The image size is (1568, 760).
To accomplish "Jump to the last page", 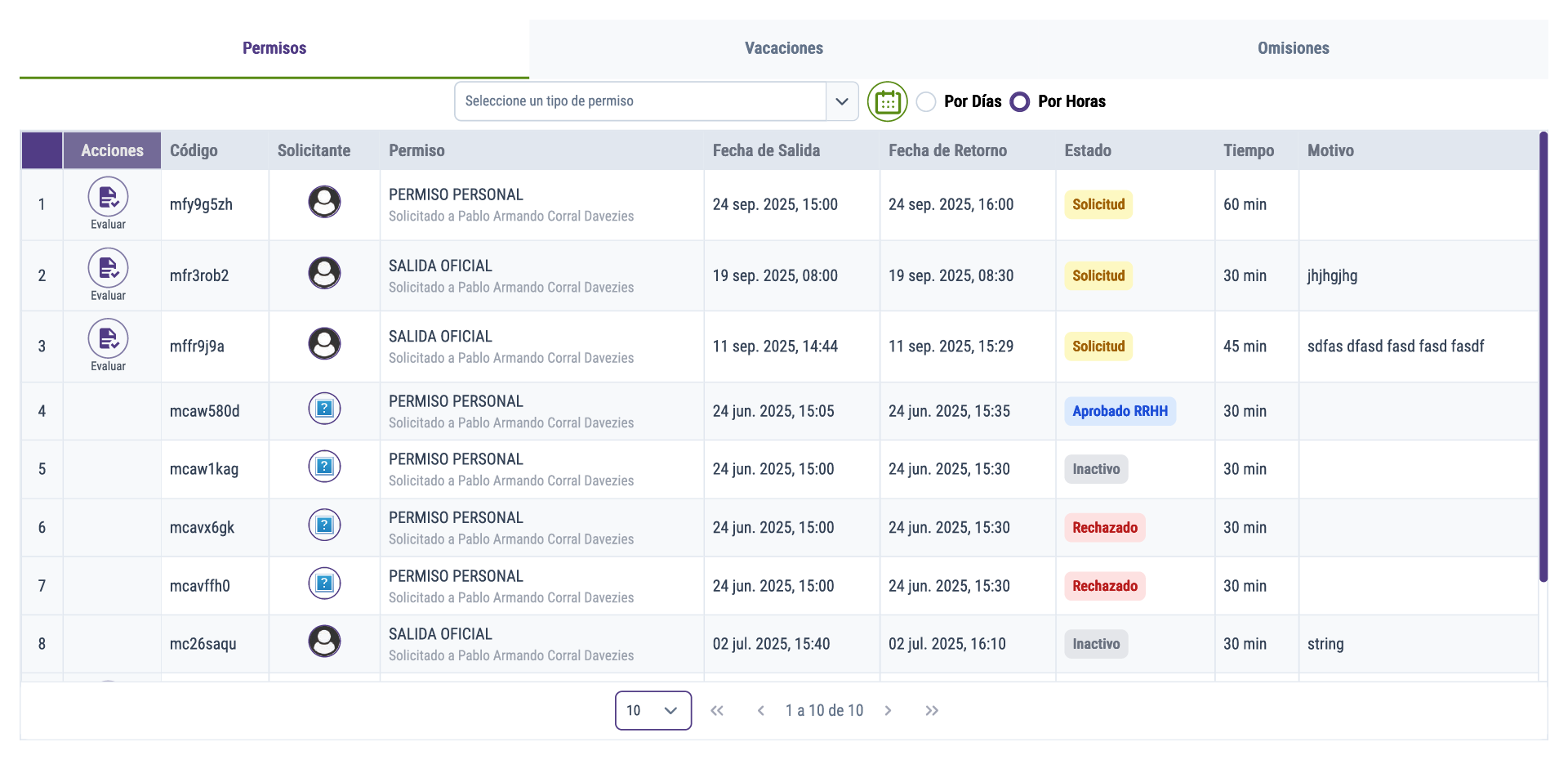I will point(932,711).
